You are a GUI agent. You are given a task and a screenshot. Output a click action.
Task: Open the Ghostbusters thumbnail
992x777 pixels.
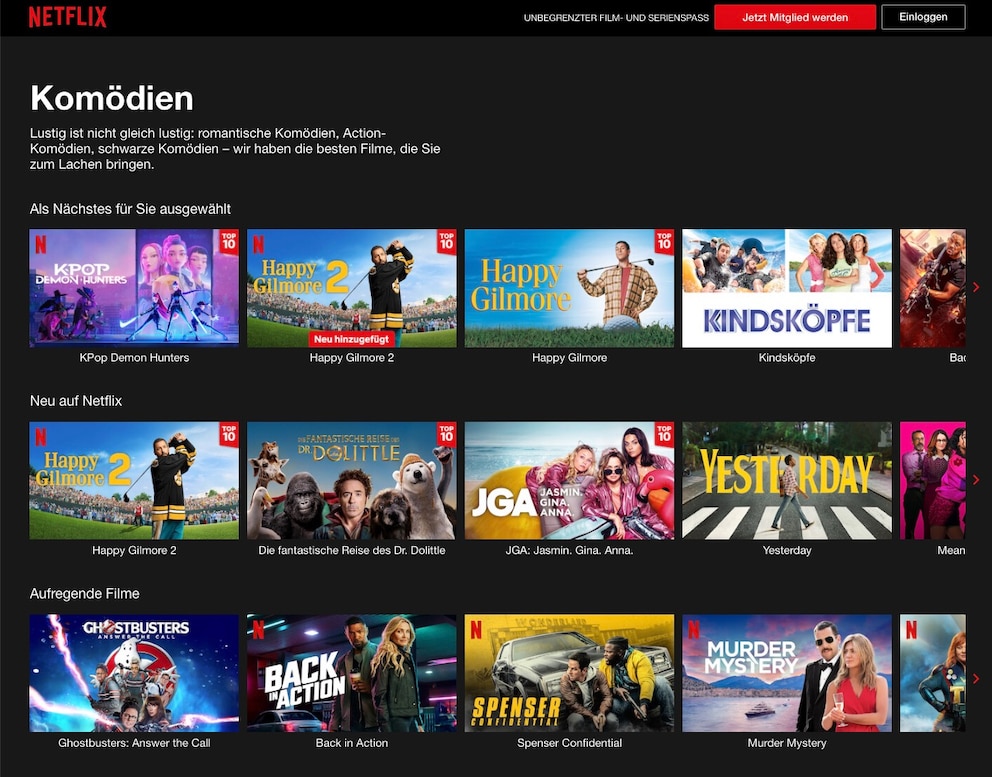click(x=134, y=673)
